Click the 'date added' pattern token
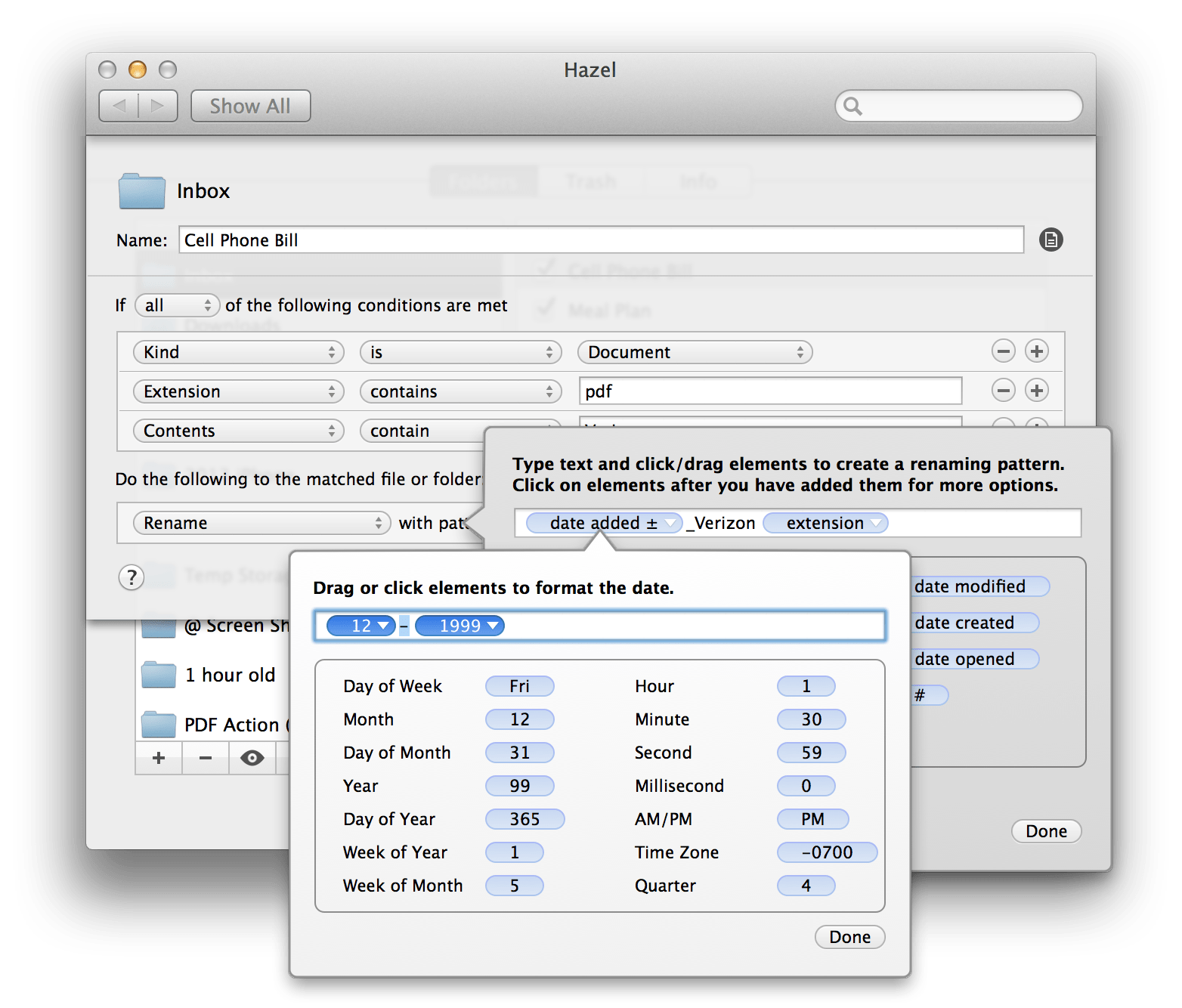This screenshot has width=1182, height=1008. (x=604, y=523)
